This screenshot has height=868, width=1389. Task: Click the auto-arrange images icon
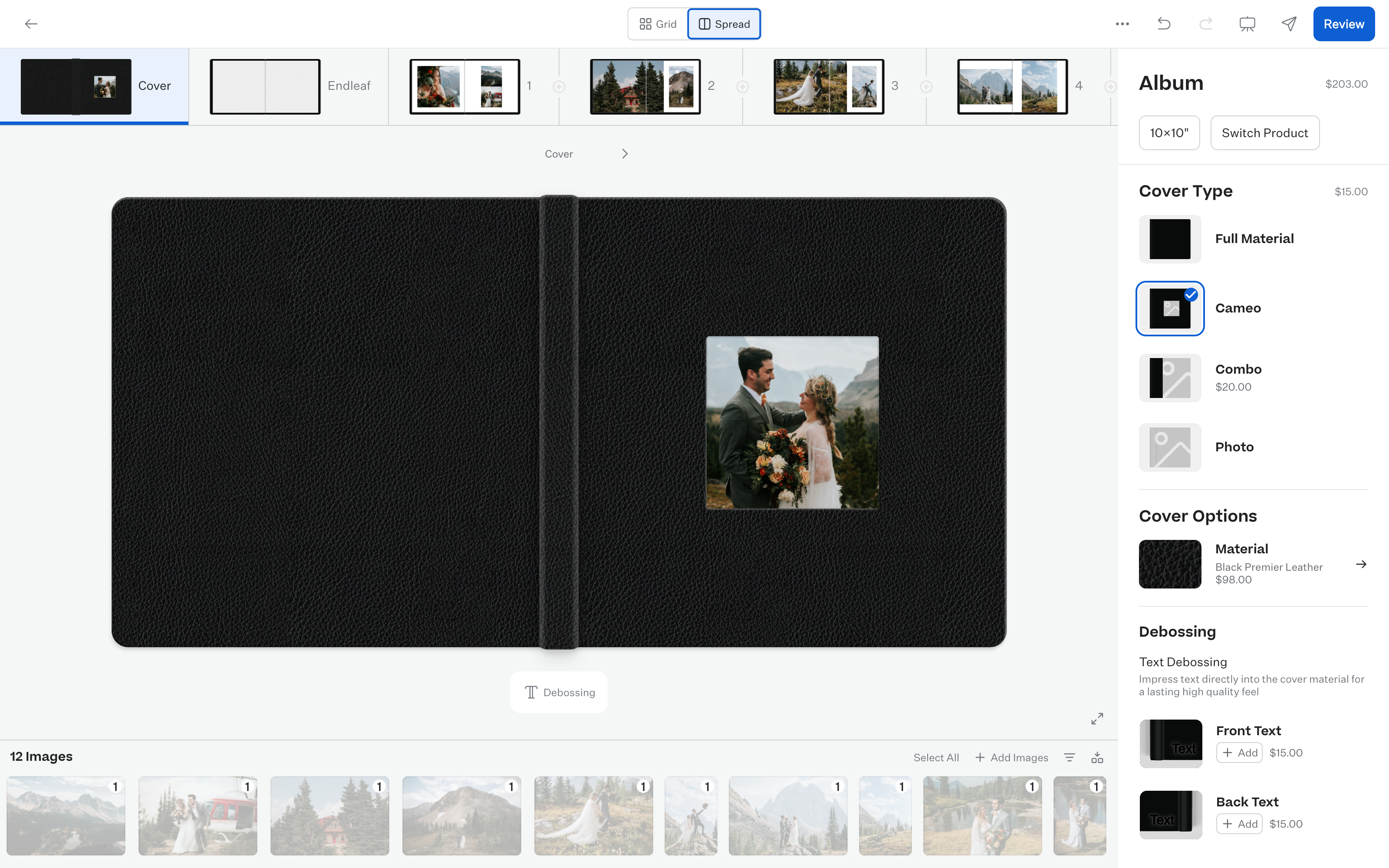click(1097, 757)
